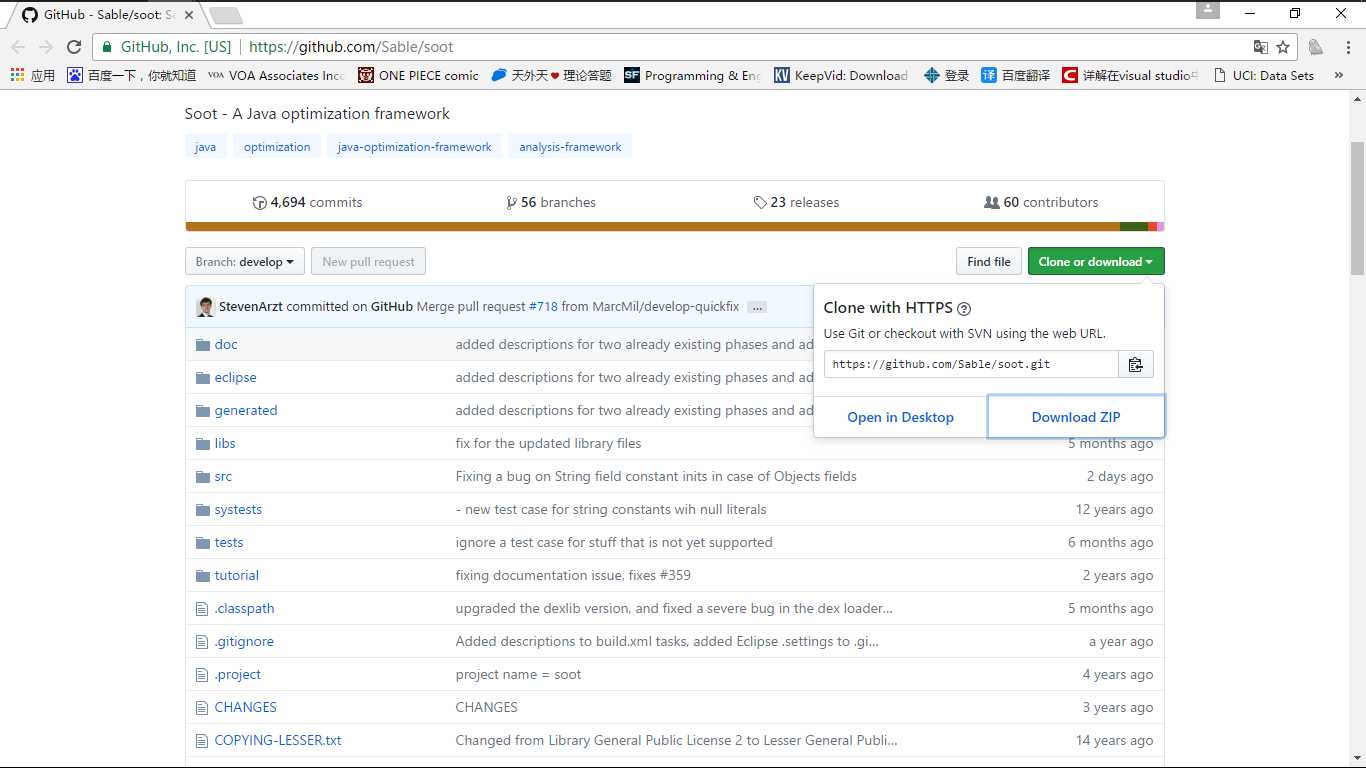Collapse the Clone or download dropdown
1366x768 pixels.
click(1096, 262)
